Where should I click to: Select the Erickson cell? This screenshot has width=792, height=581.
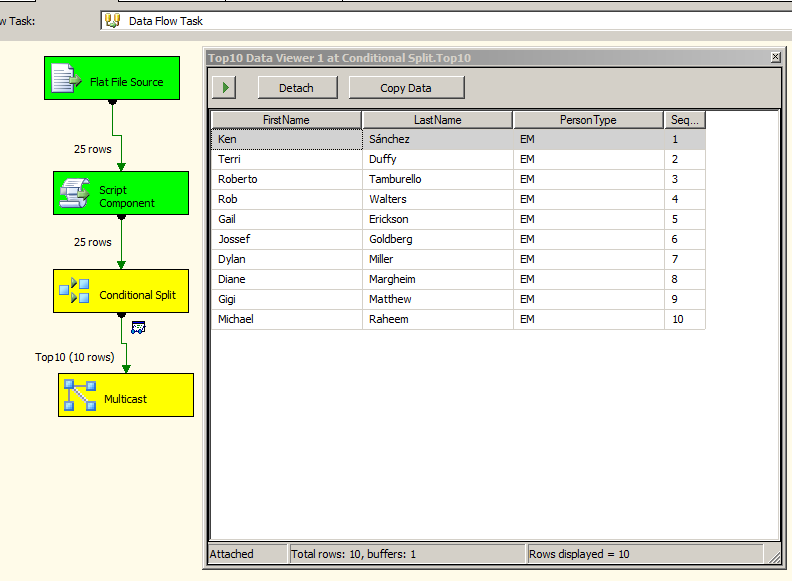pos(437,219)
